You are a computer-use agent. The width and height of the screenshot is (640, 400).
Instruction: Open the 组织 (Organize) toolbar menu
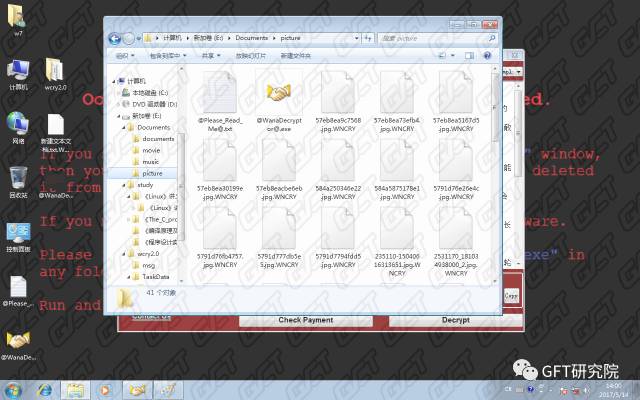[129, 56]
